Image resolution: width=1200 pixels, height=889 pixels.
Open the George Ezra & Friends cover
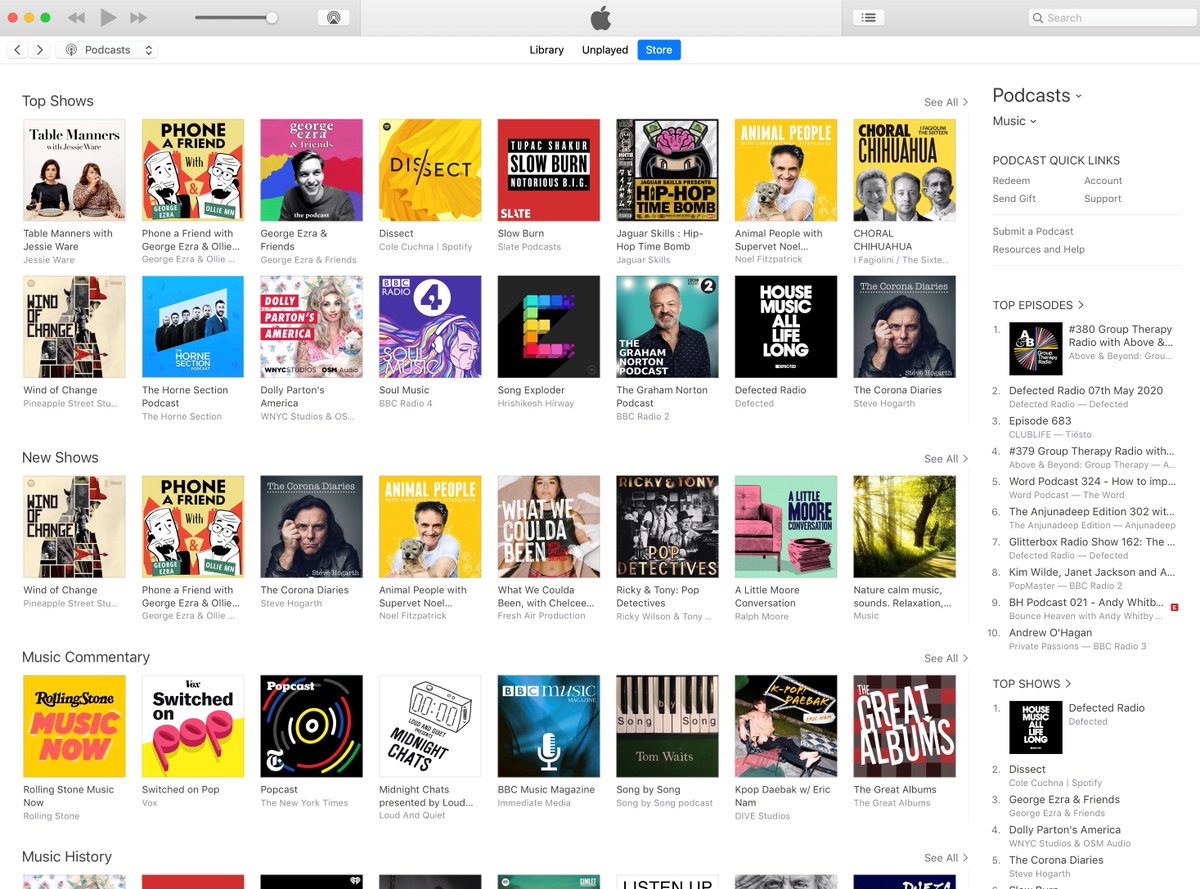click(x=311, y=170)
